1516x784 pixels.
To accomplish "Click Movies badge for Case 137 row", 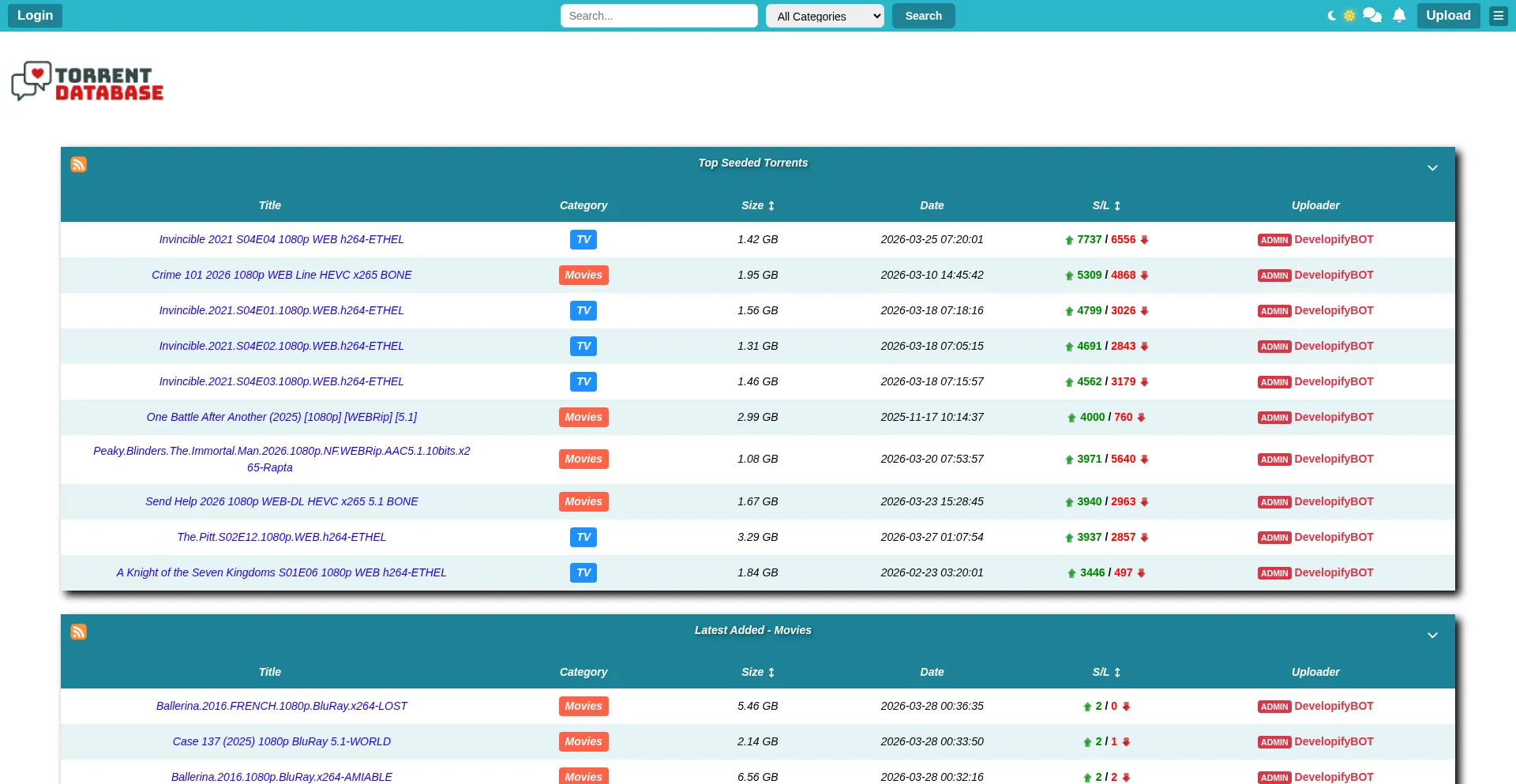I will [584, 741].
